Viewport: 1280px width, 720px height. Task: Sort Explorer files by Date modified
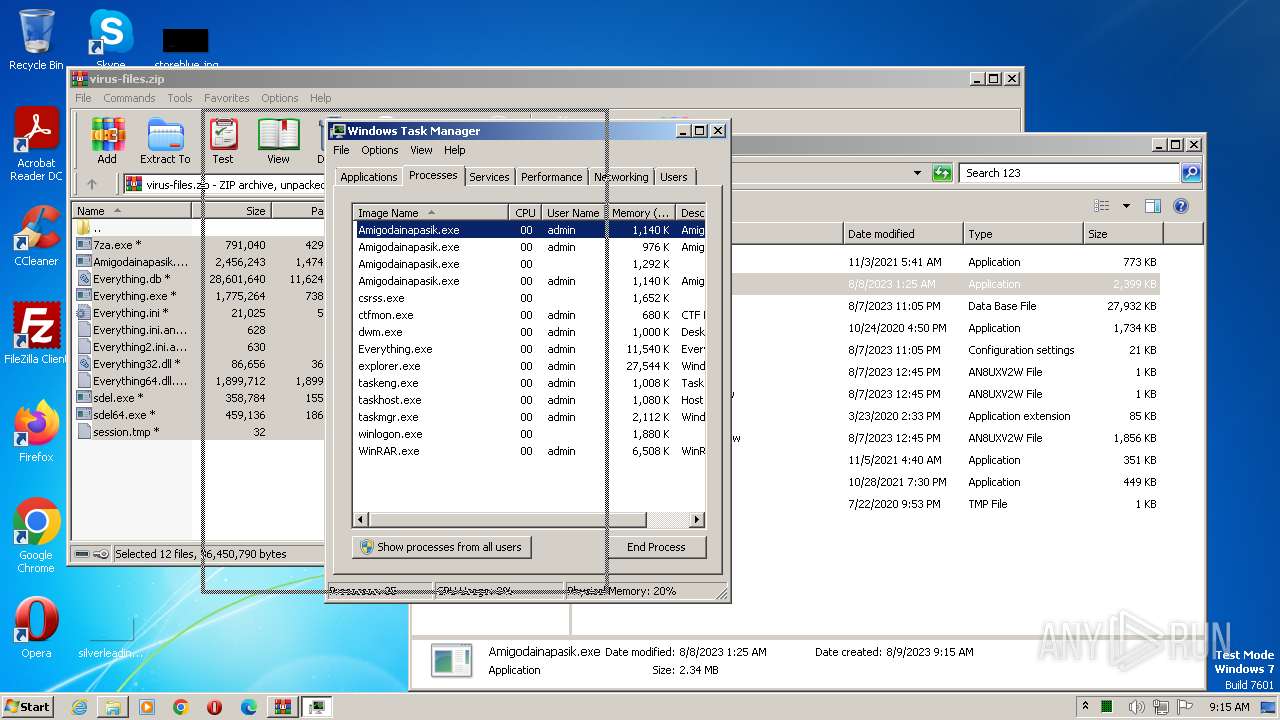coord(903,234)
